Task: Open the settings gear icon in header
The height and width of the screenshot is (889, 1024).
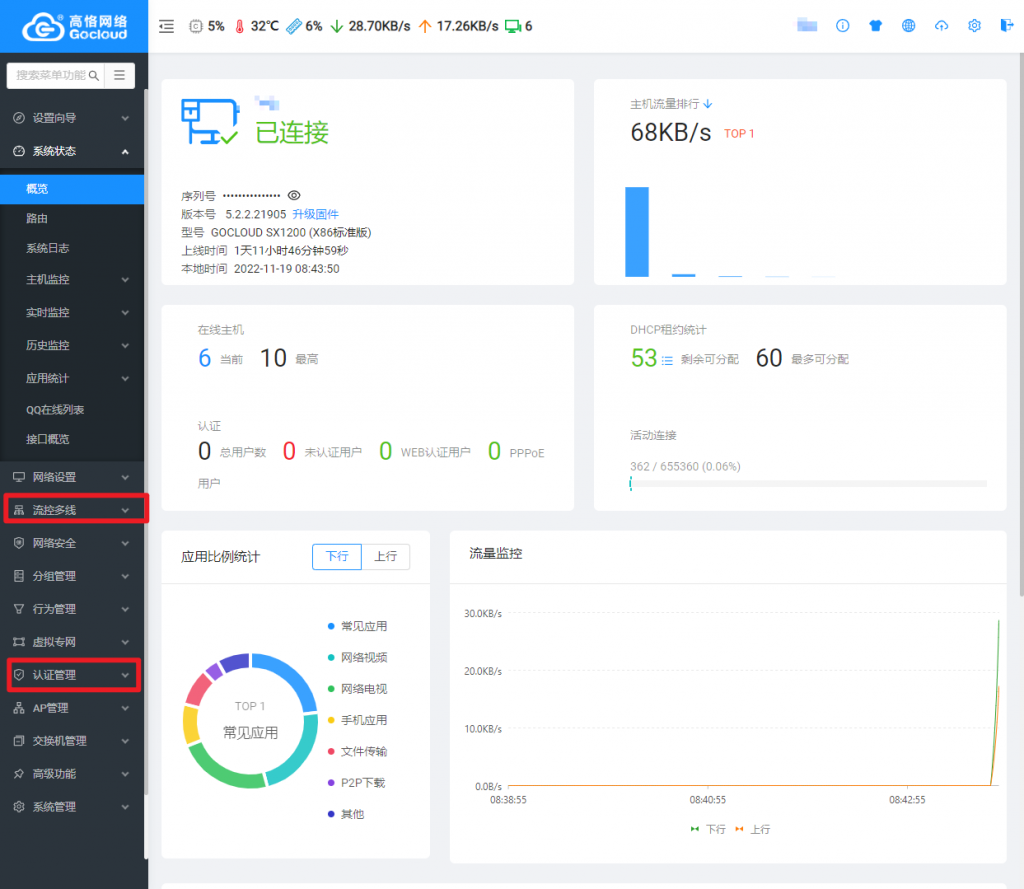Action: click(x=974, y=26)
